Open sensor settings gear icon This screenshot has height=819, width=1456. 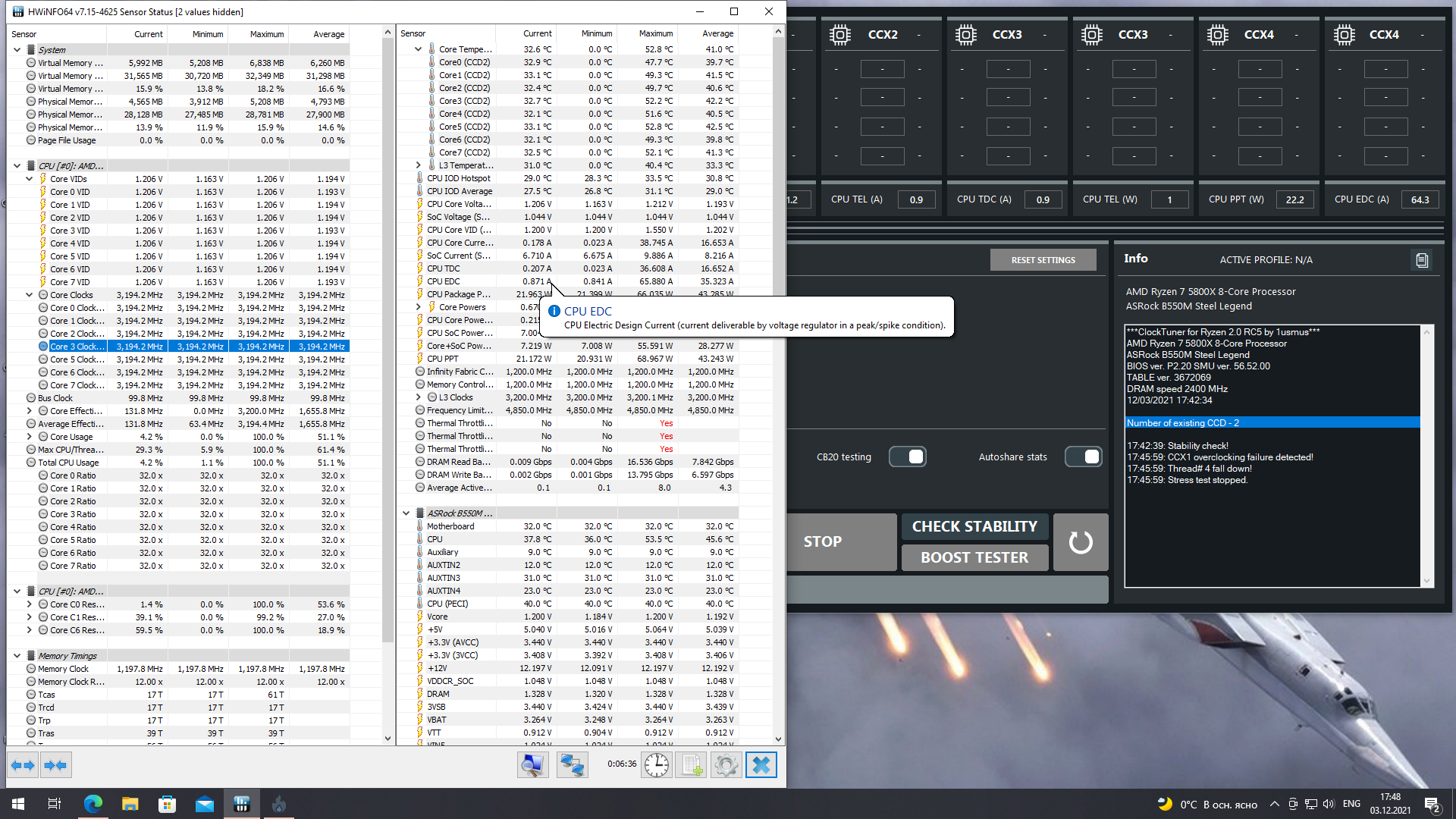(726, 765)
